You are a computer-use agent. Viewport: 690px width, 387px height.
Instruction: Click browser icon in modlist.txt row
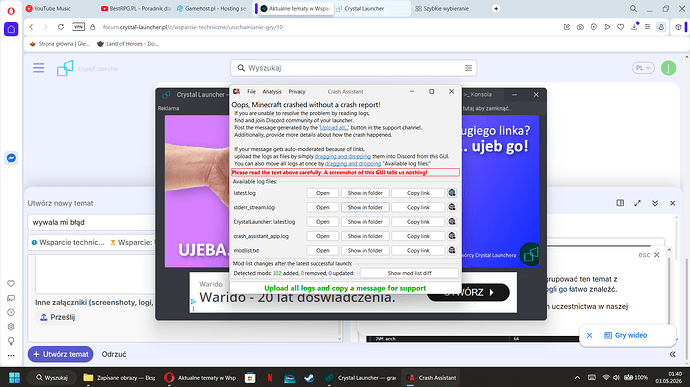coord(452,251)
